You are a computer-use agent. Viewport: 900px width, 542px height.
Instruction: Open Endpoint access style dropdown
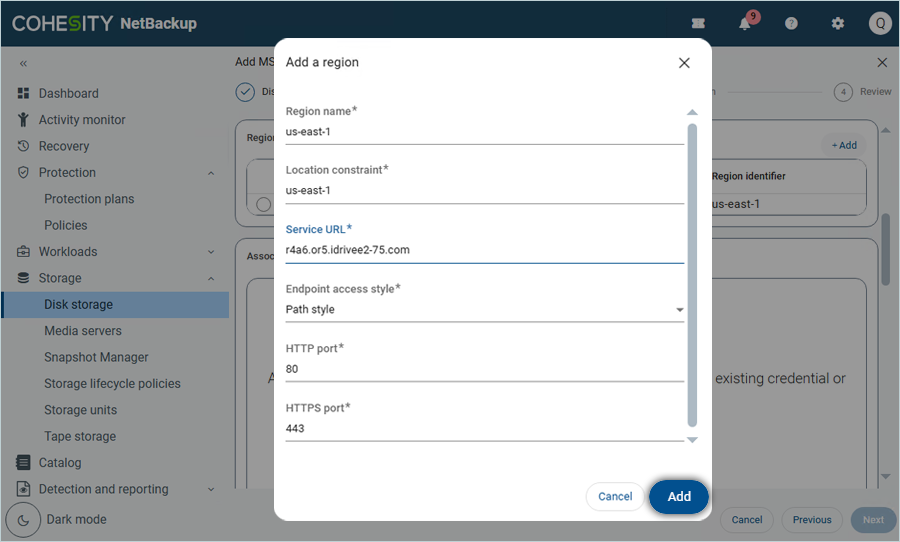point(484,310)
